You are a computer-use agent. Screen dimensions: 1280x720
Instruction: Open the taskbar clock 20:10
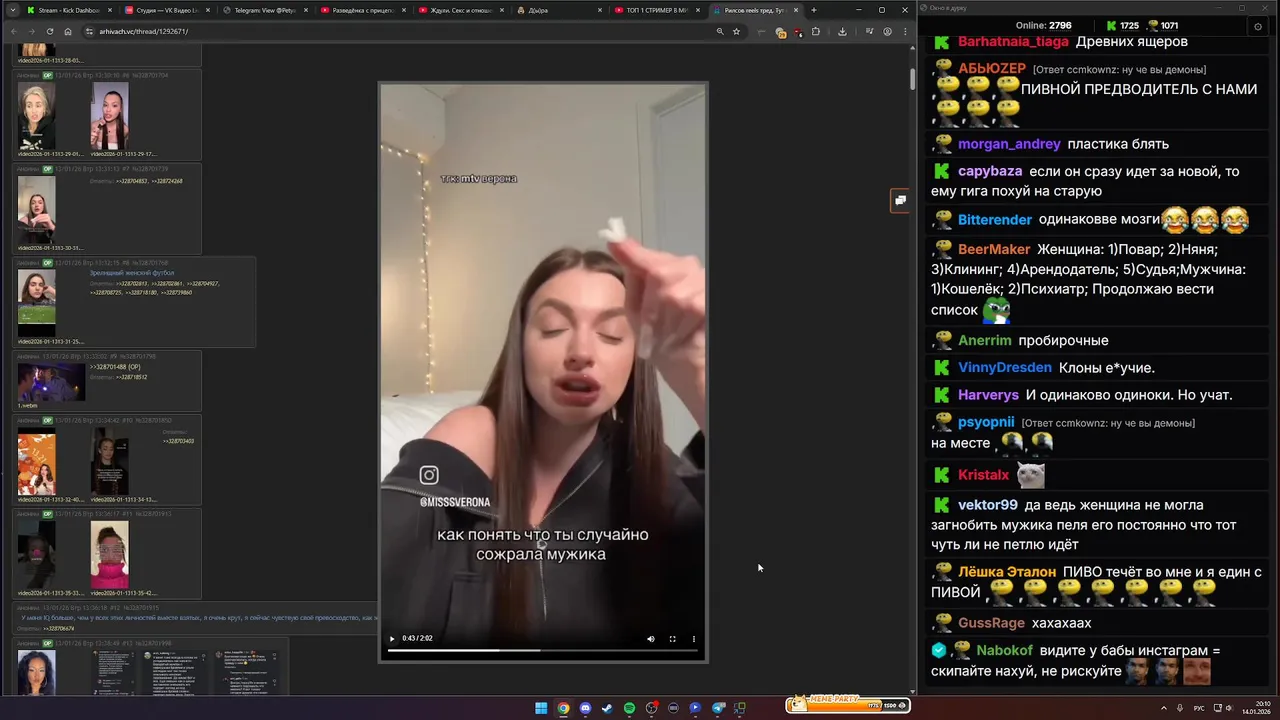tap(1255, 708)
